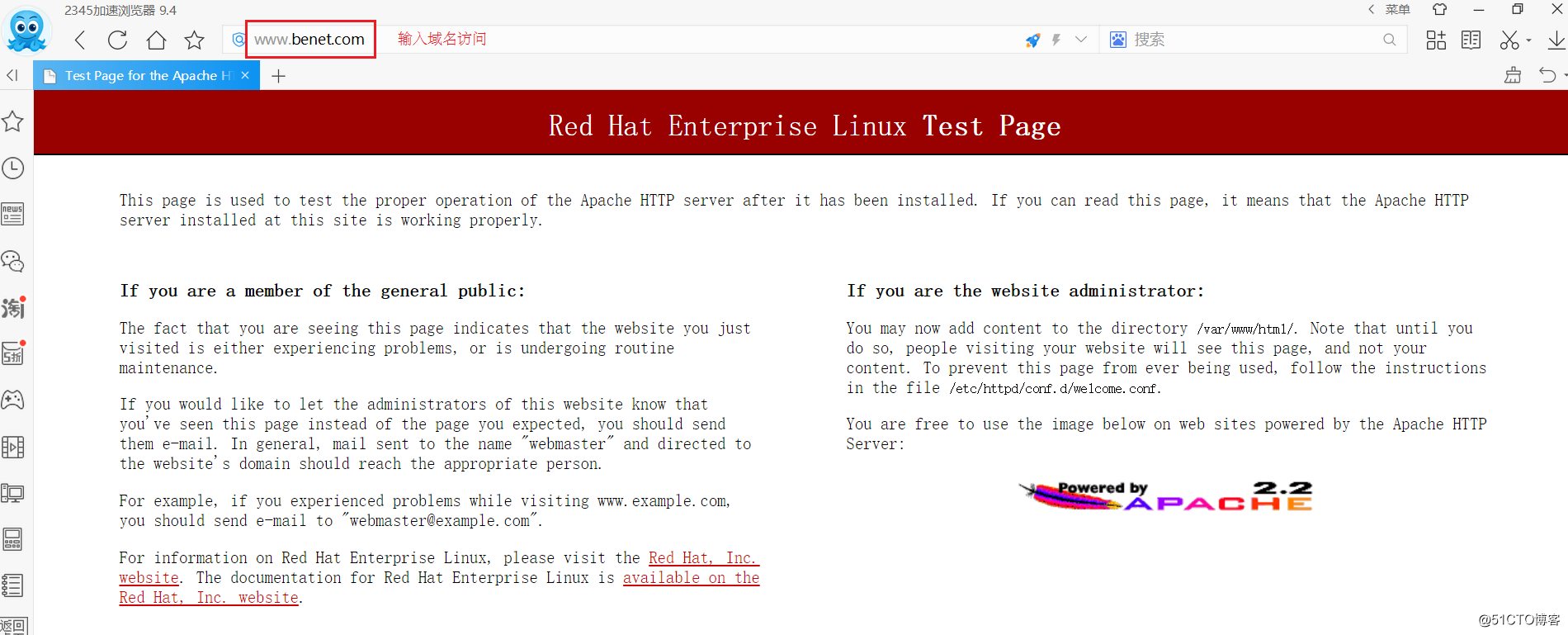Click the magnifier search icon
This screenshot has width=1568, height=635.
click(1390, 40)
